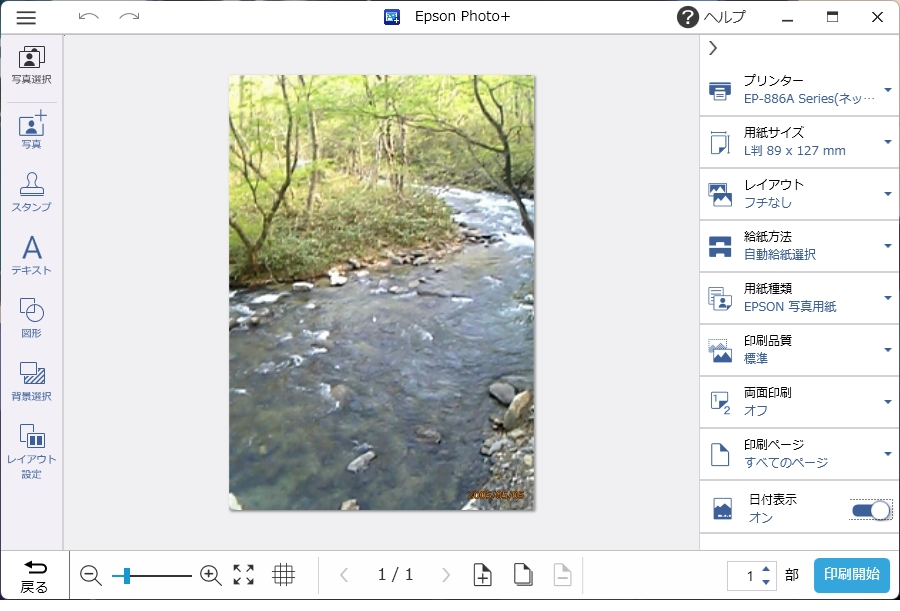Select the Text (テキスト) tool

click(x=32, y=253)
